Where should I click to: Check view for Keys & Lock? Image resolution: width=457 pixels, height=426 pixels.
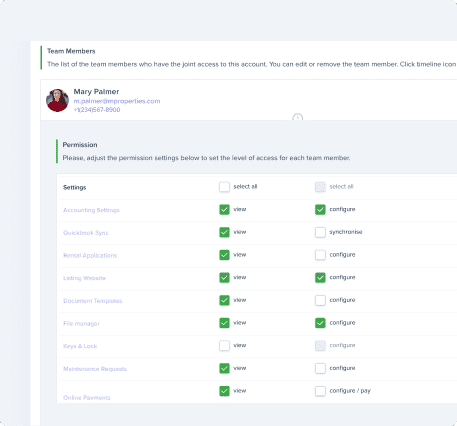pyautogui.click(x=224, y=346)
